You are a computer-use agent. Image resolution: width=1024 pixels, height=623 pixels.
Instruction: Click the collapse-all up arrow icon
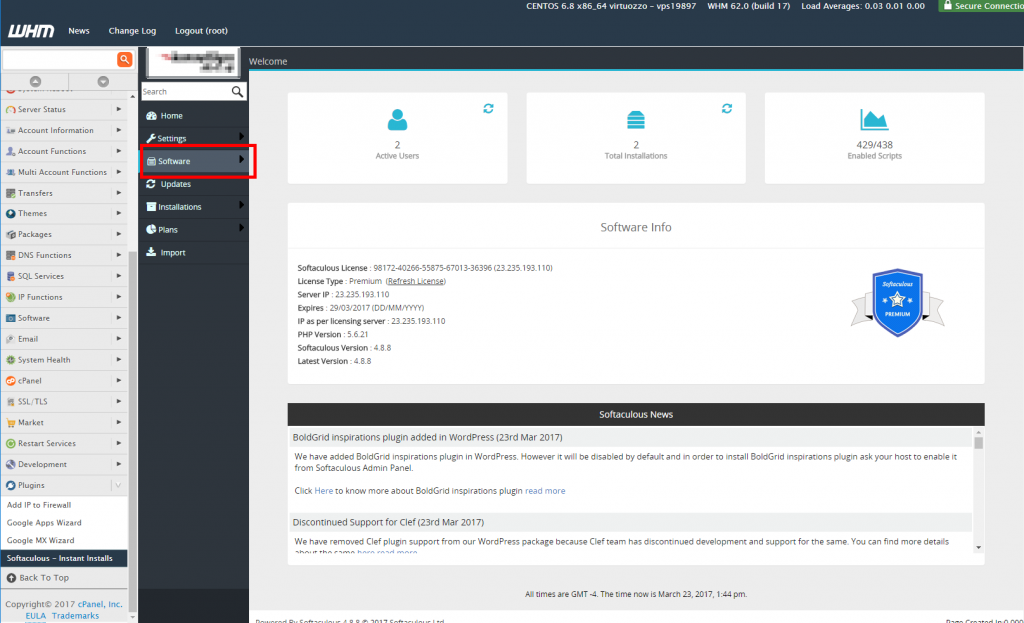coord(35,82)
